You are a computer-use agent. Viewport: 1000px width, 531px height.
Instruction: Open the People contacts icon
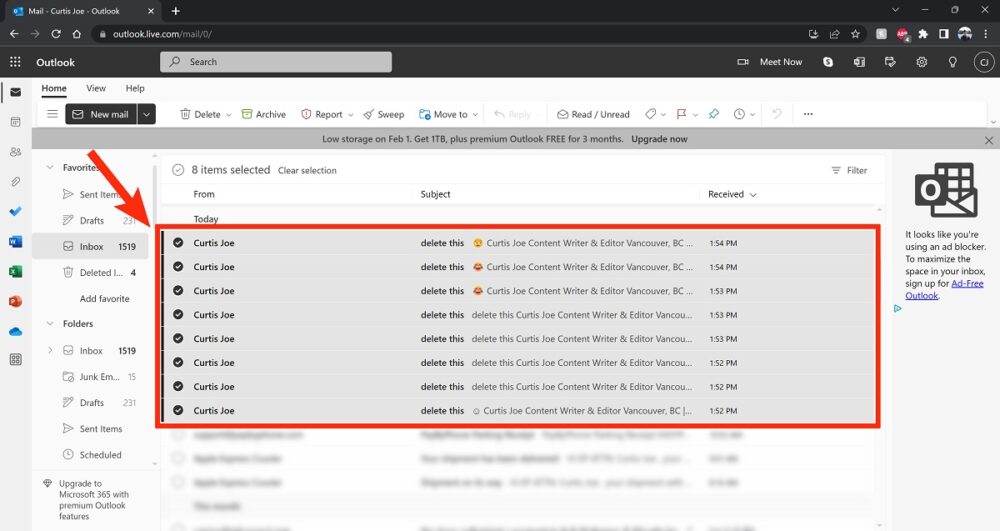point(15,152)
